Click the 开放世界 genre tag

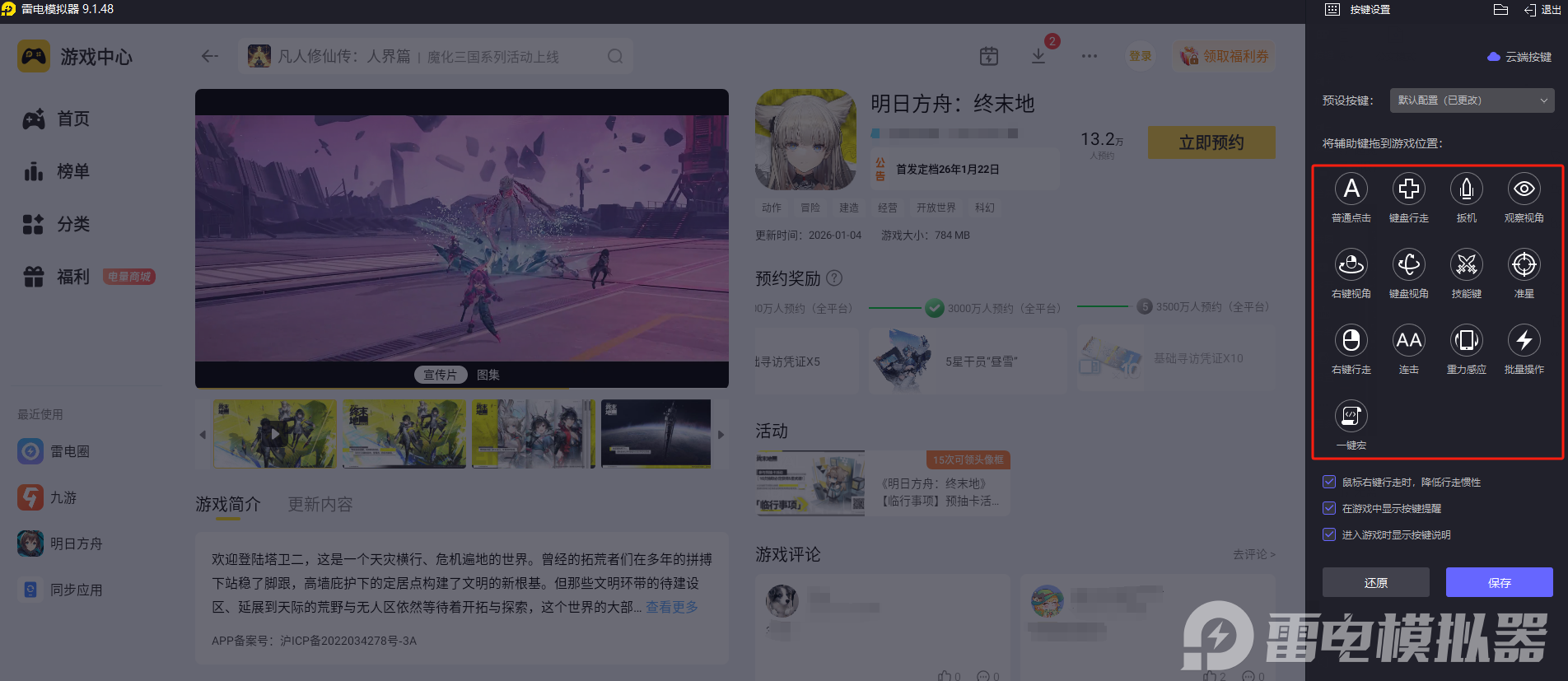[936, 208]
